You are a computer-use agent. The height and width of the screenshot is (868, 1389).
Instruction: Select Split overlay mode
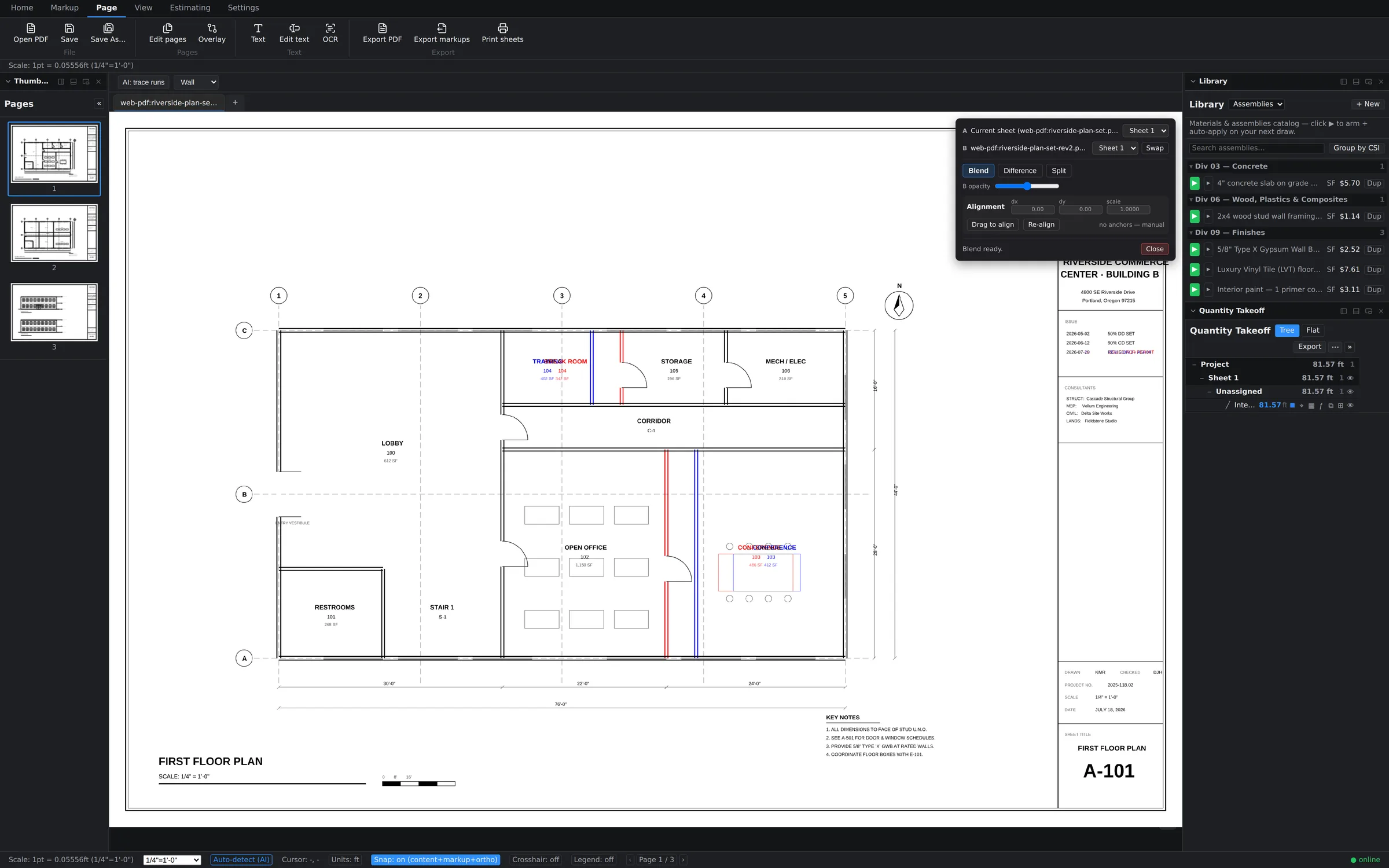1059,171
